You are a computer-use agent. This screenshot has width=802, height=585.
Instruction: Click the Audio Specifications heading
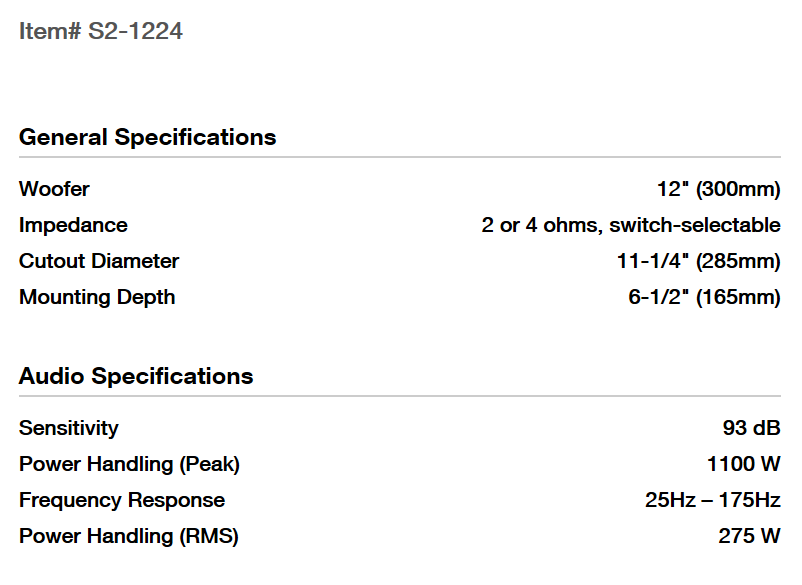[136, 377]
